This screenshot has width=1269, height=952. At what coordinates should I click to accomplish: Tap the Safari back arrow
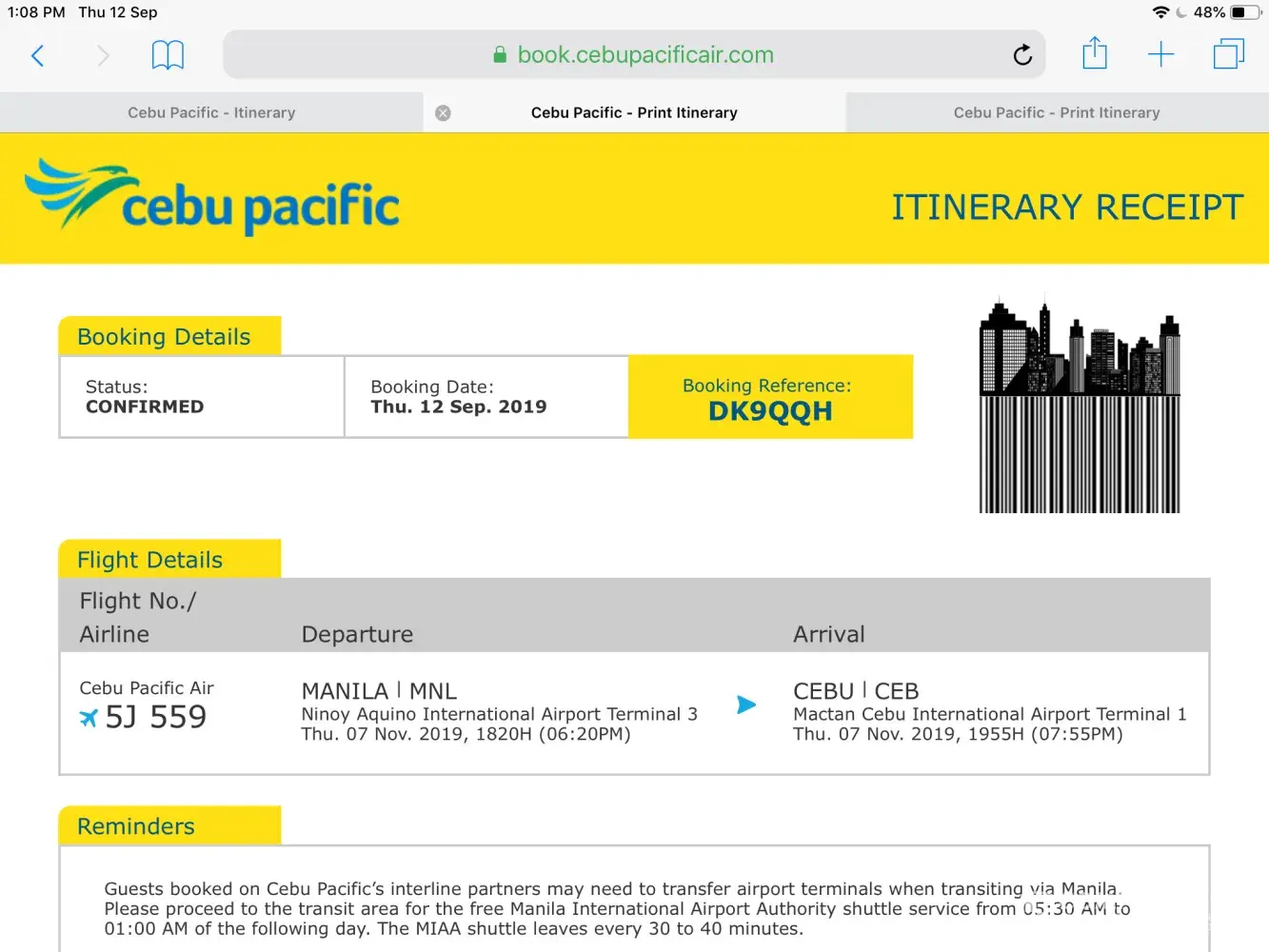[38, 55]
